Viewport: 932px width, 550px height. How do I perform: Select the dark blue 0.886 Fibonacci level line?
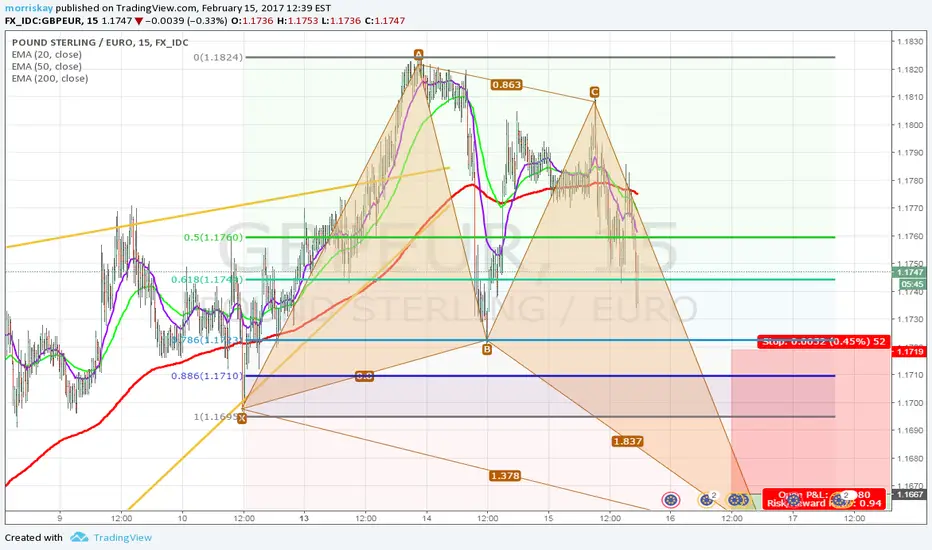tap(540, 376)
